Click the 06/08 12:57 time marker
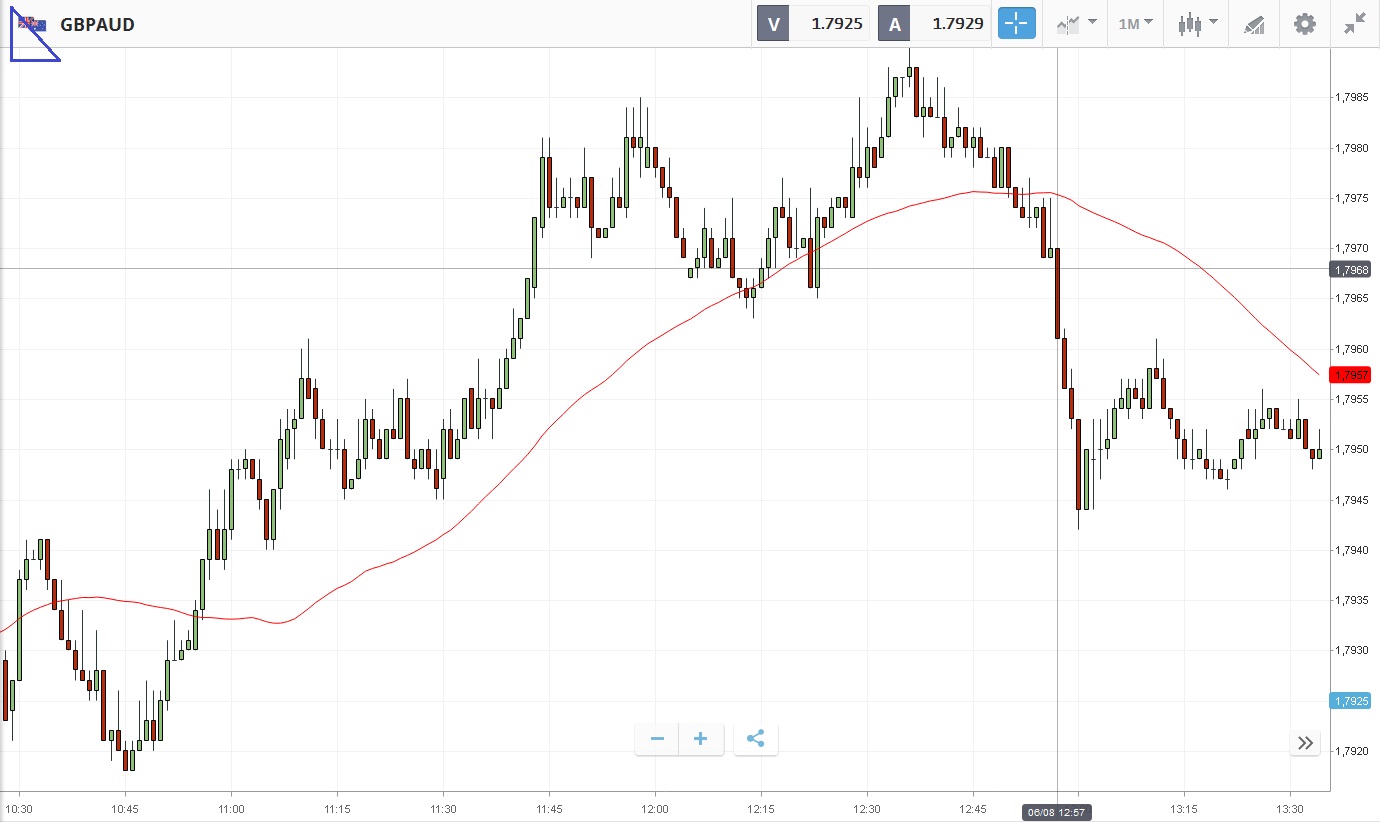The image size is (1380, 822). tap(1059, 812)
